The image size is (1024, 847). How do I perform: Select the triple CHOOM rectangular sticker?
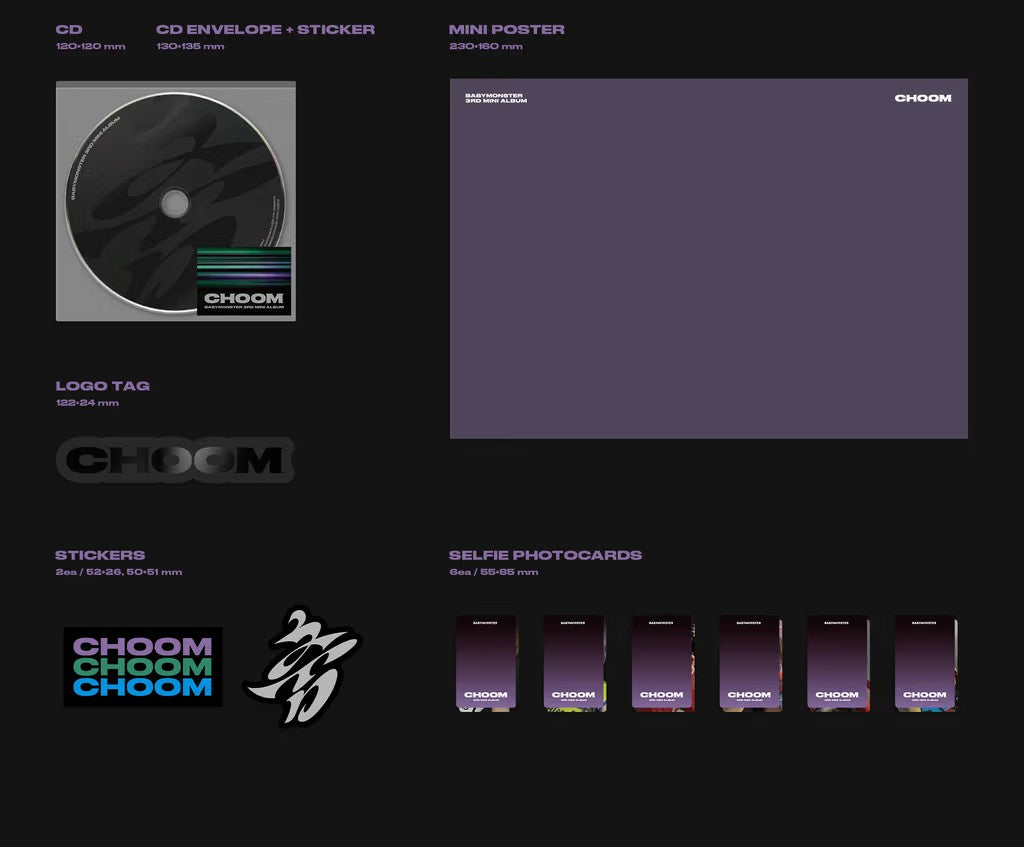click(x=143, y=667)
